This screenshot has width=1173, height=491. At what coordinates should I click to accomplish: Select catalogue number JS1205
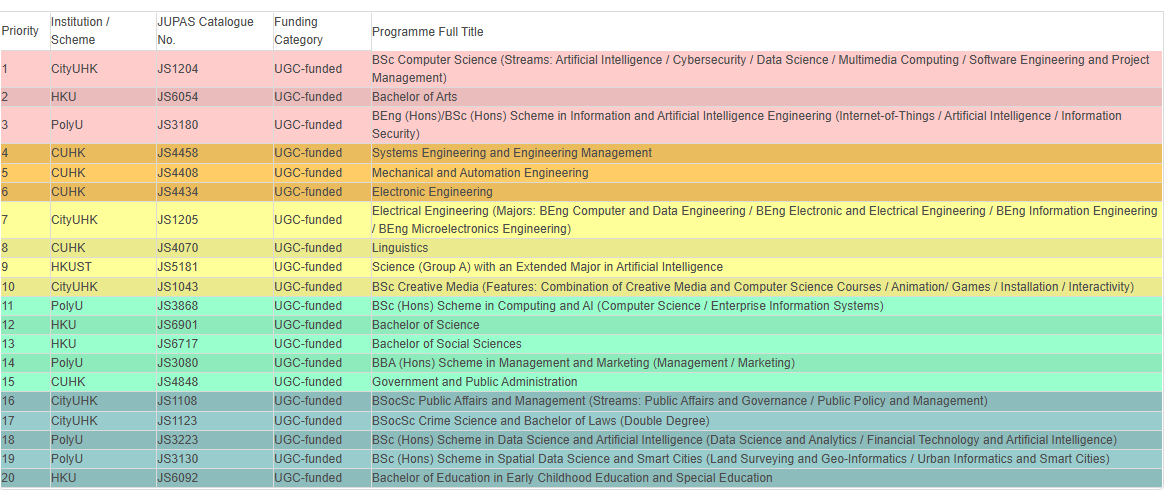click(177, 220)
